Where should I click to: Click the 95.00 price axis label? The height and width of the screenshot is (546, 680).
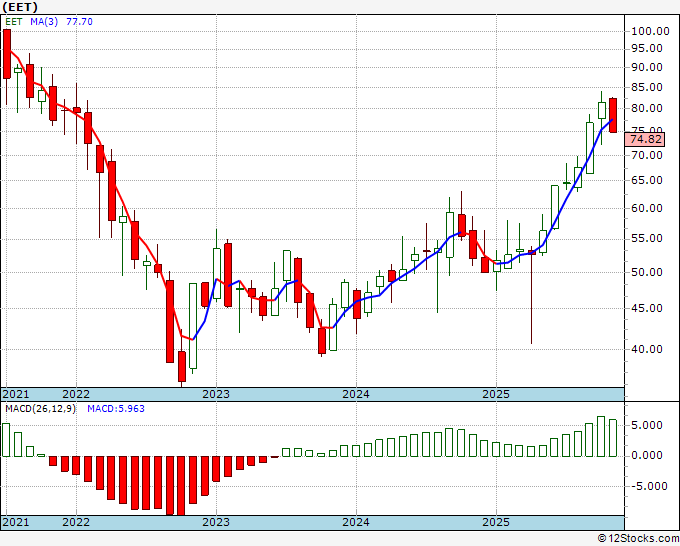pos(647,49)
